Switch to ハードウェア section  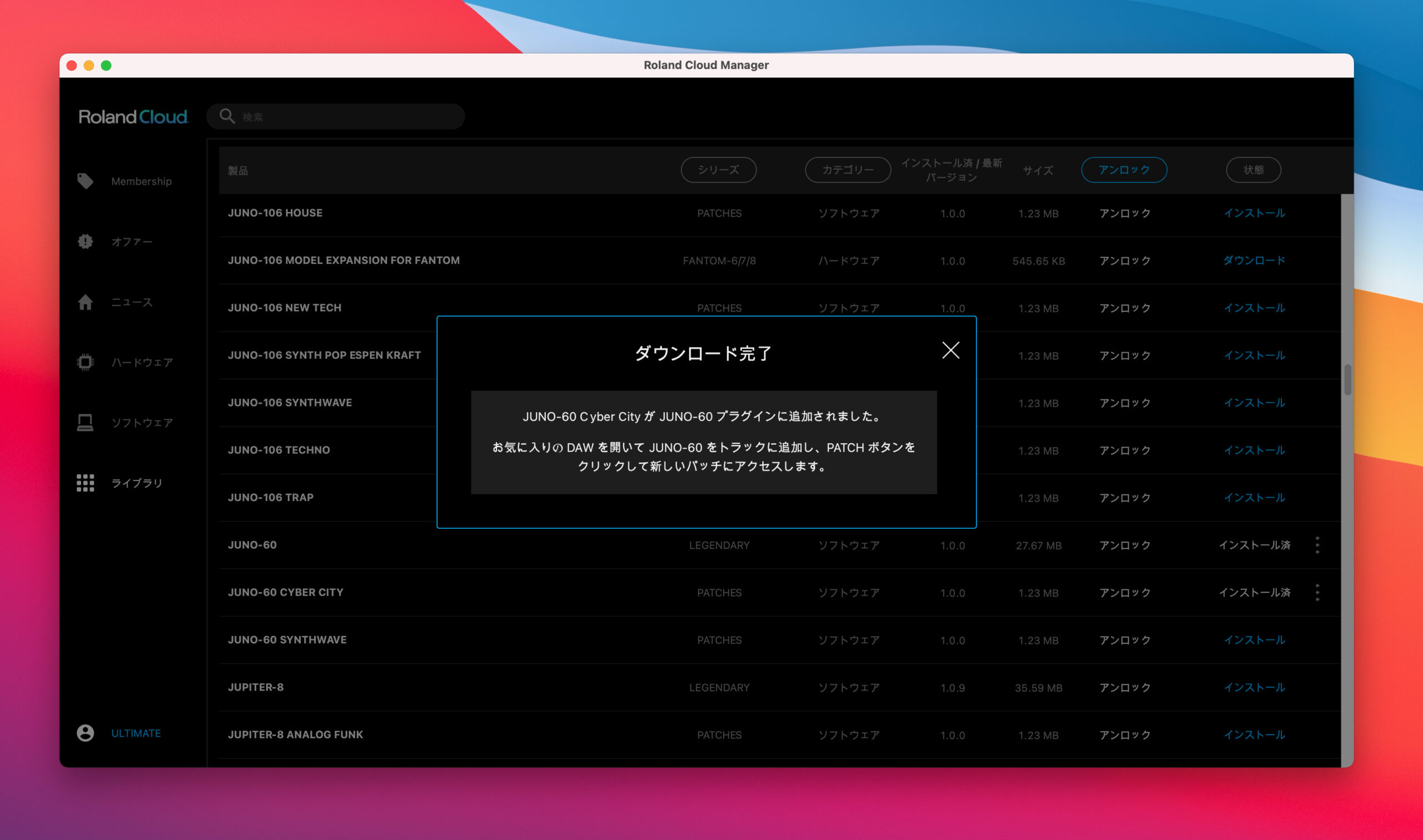tap(142, 362)
